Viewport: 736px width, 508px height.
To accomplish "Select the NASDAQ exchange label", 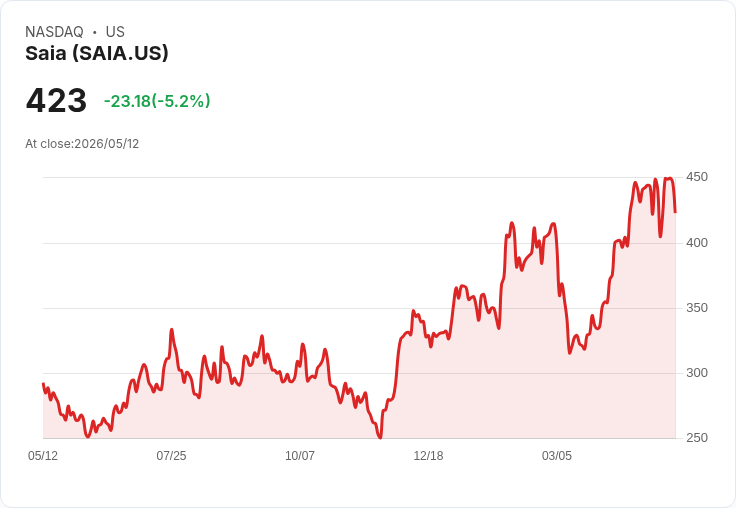I will [x=54, y=32].
